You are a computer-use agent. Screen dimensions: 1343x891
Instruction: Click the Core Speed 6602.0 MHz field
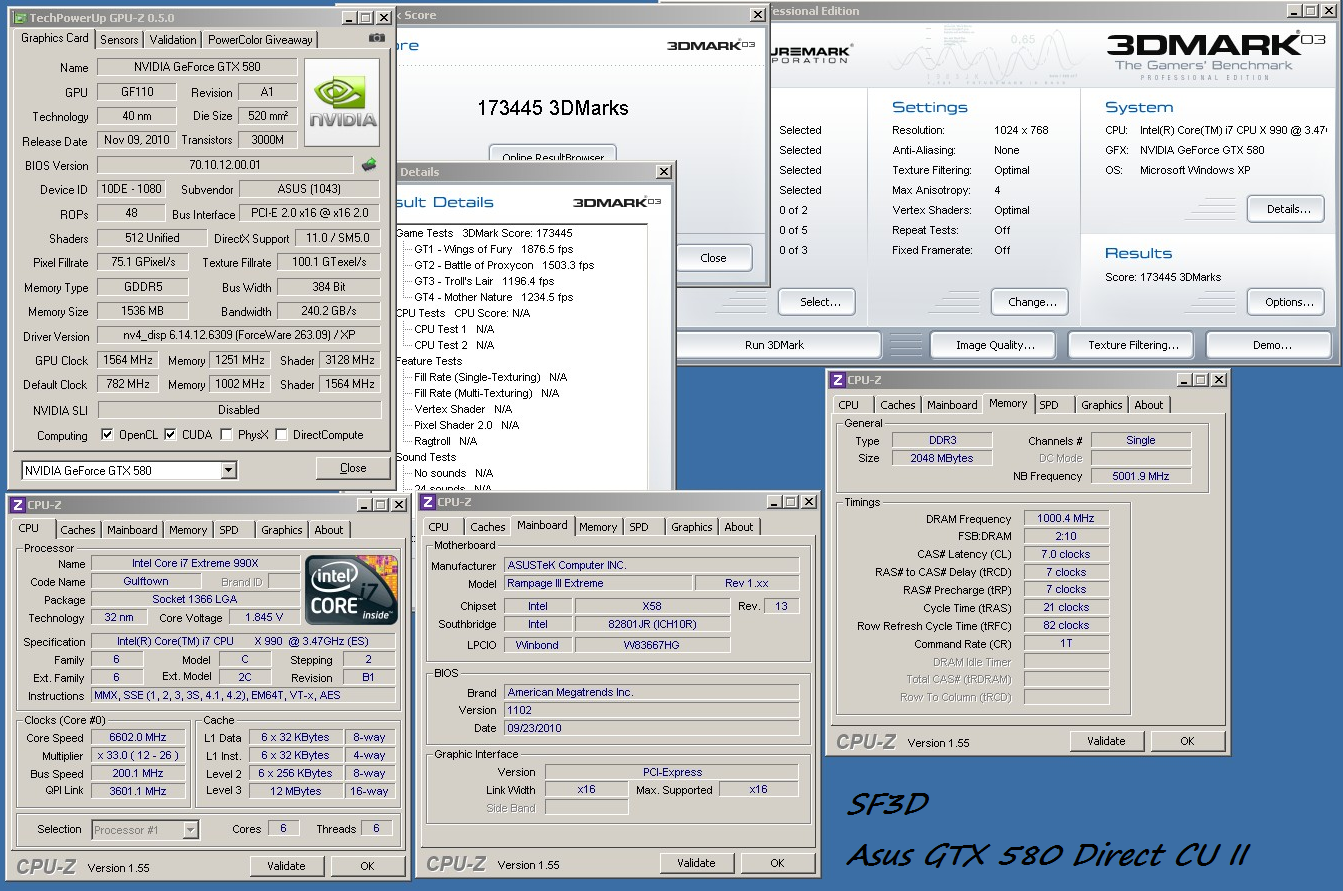(x=138, y=738)
